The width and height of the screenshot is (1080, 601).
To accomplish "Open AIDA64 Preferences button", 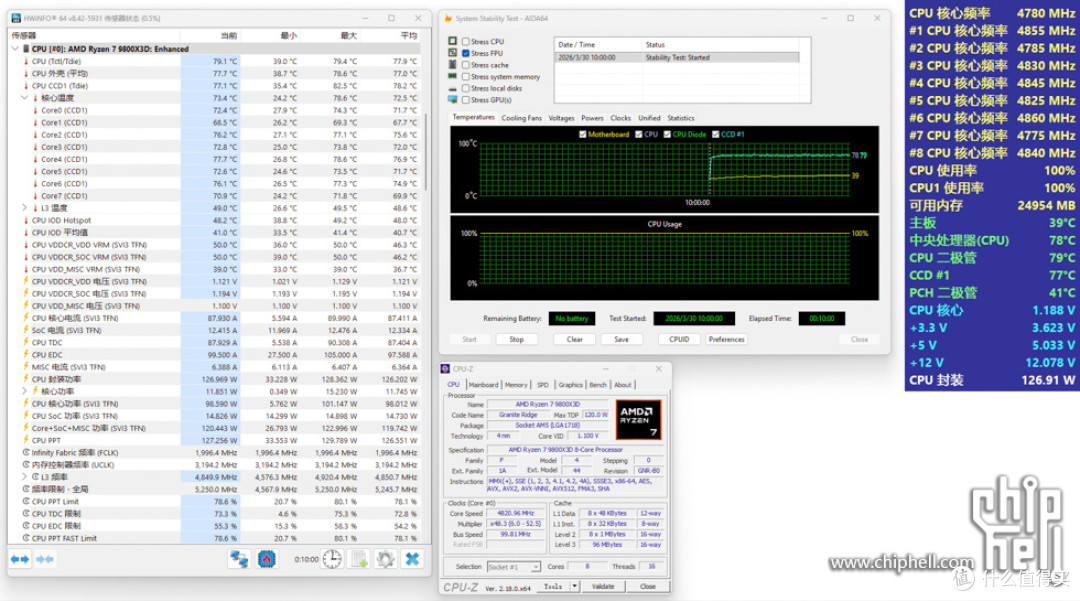I will [x=726, y=339].
